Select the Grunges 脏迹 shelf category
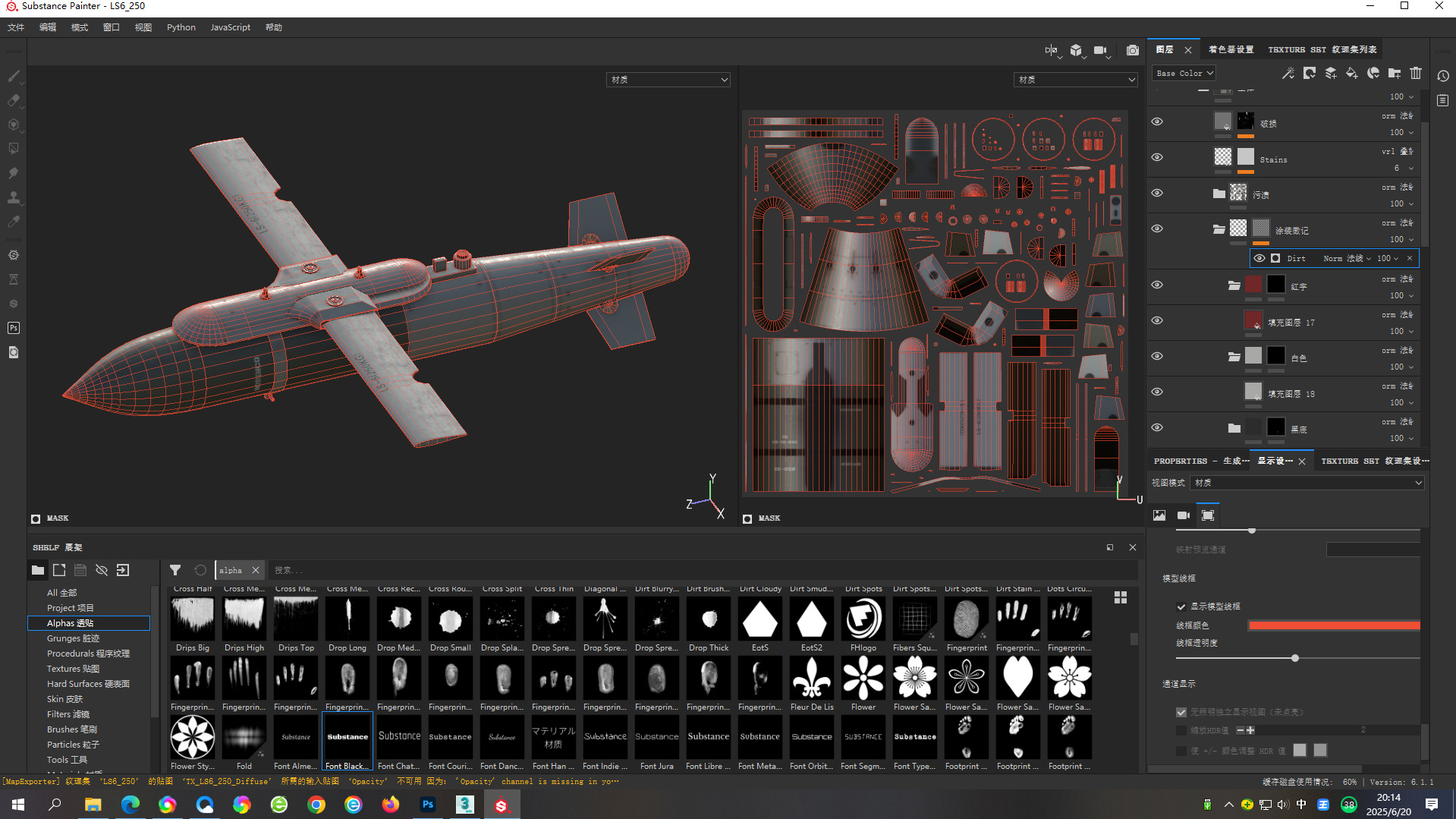 [x=74, y=638]
